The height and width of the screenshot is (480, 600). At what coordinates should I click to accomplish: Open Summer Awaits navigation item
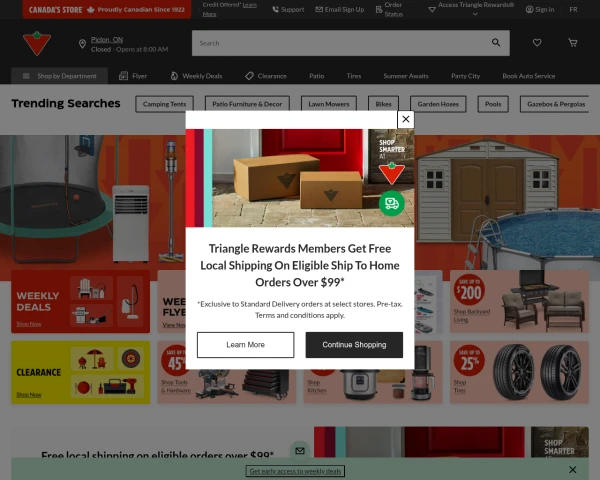406,76
